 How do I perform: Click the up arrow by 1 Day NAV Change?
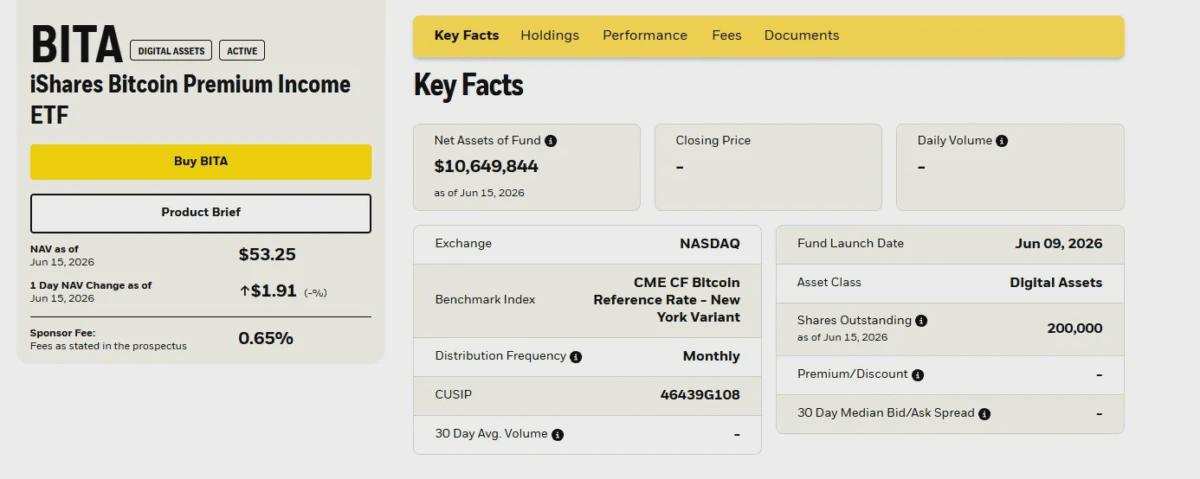(x=244, y=291)
